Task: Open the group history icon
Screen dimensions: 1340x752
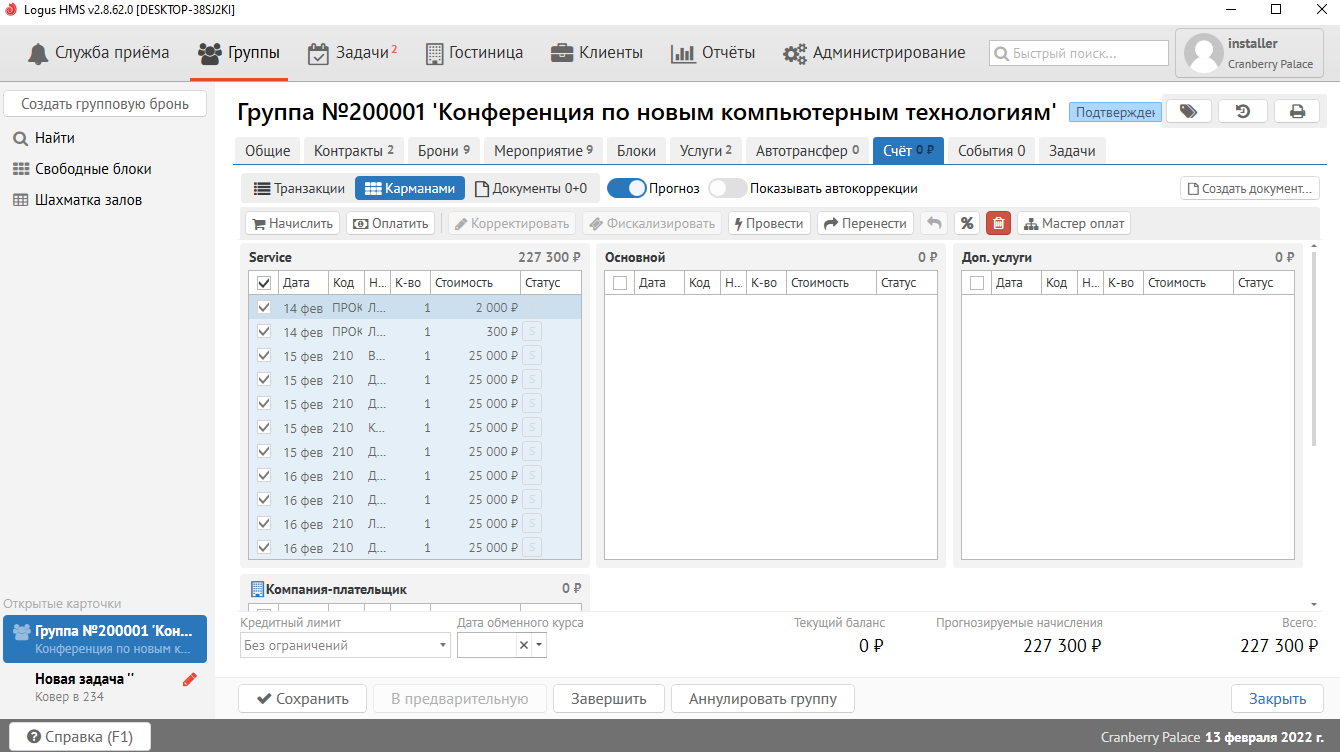Action: 1242,111
